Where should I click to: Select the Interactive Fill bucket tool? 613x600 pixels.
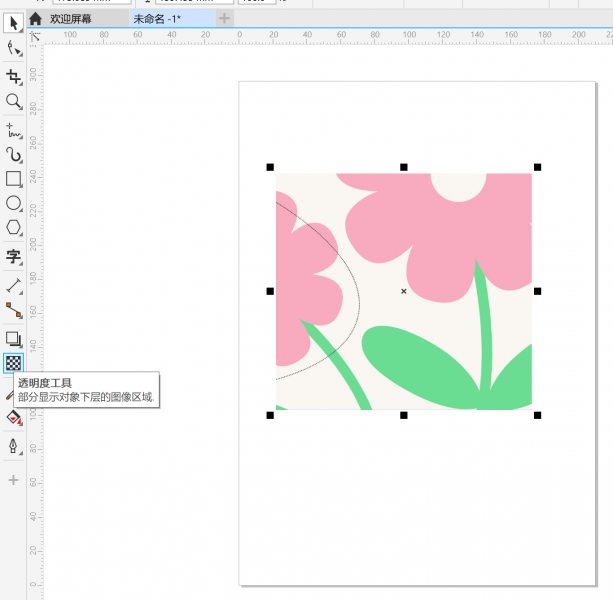(14, 417)
